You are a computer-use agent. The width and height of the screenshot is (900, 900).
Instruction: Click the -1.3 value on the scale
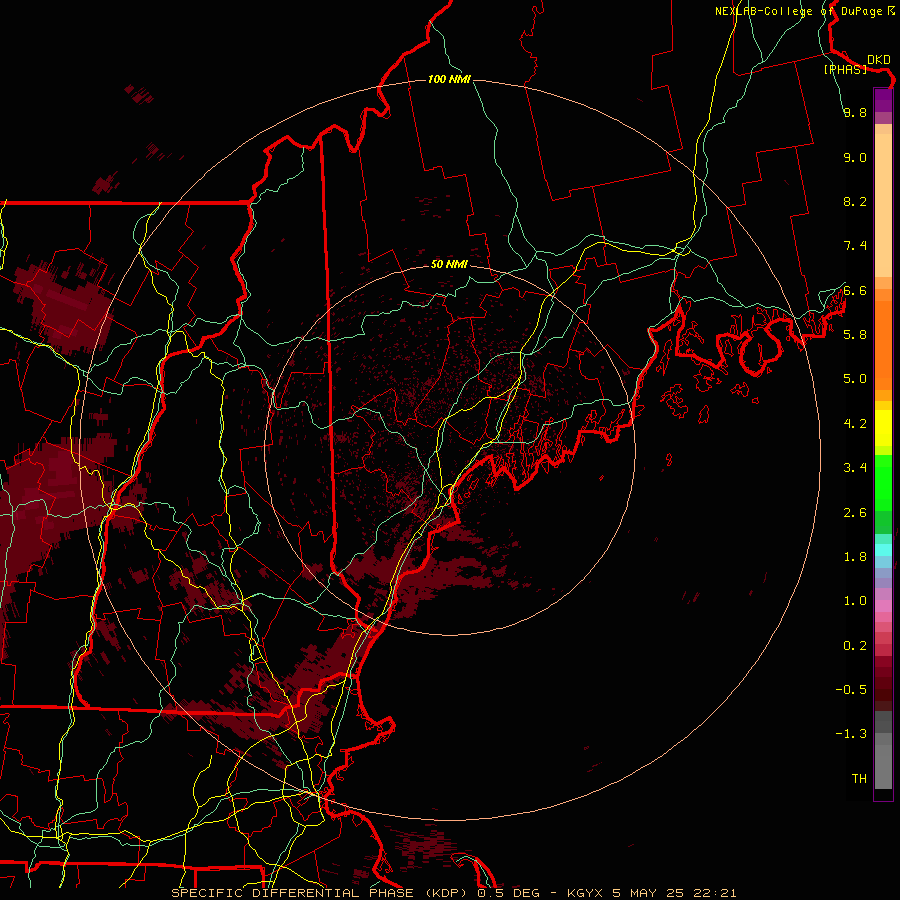click(851, 734)
